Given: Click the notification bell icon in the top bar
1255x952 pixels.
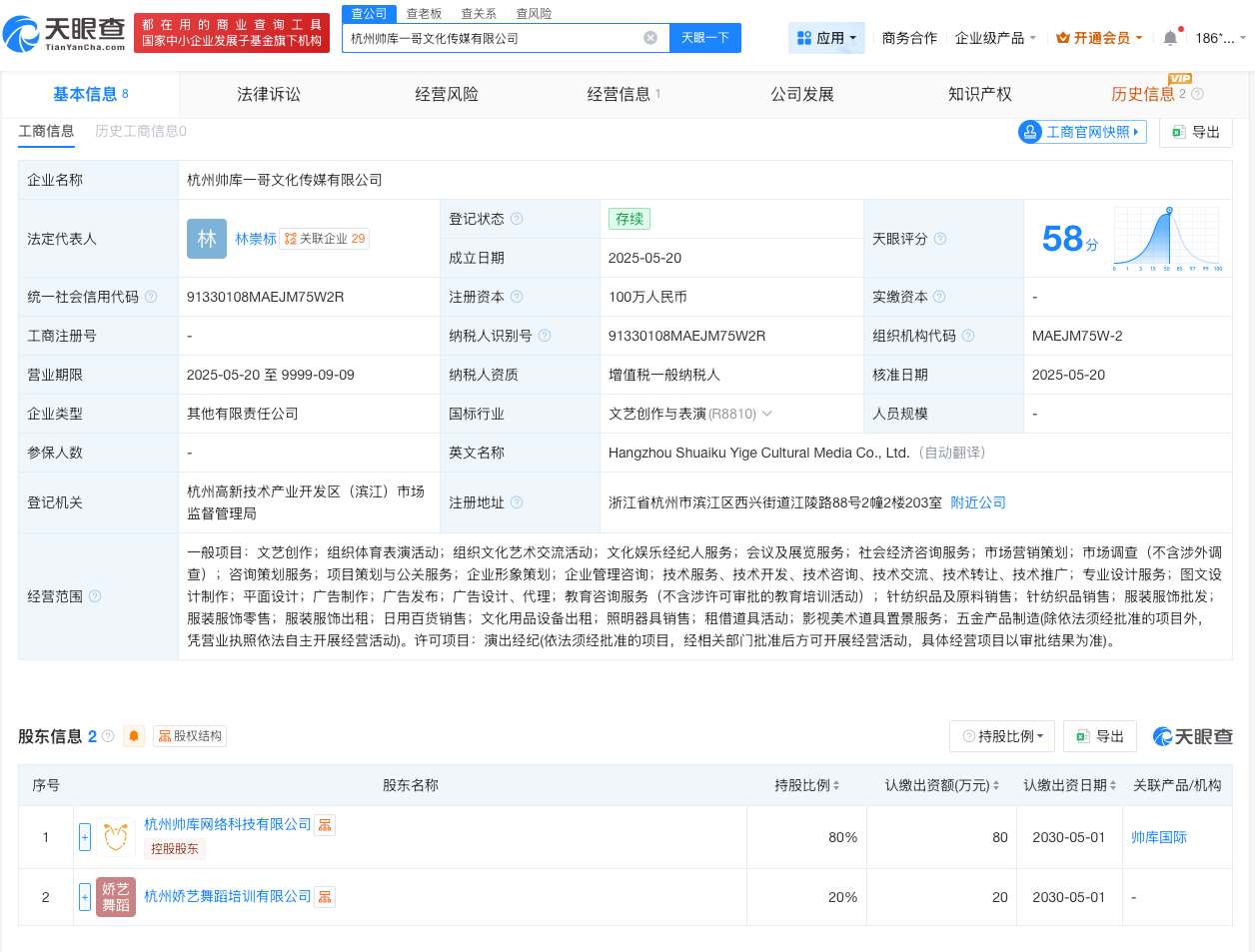Looking at the screenshot, I should [x=1169, y=37].
